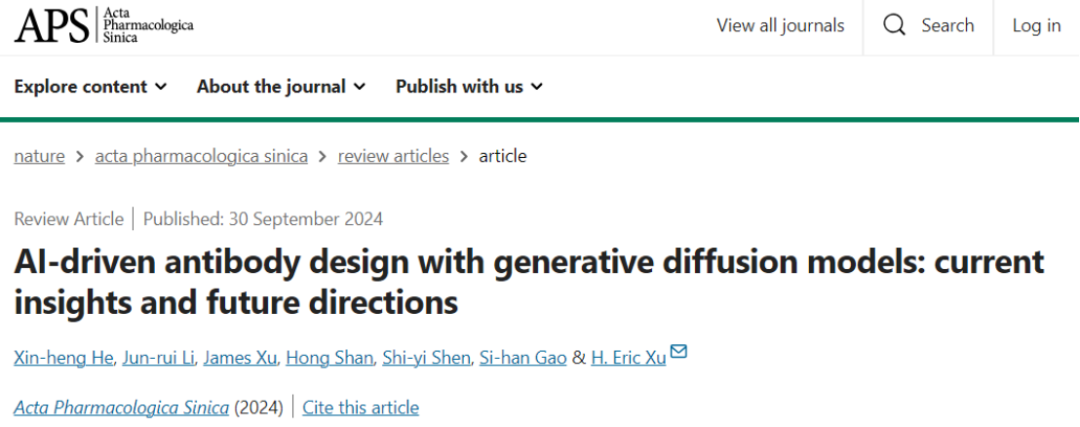Viewport: 1080px width, 427px height.
Task: Open author Shi-yi Shen's link
Action: click(x=426, y=358)
